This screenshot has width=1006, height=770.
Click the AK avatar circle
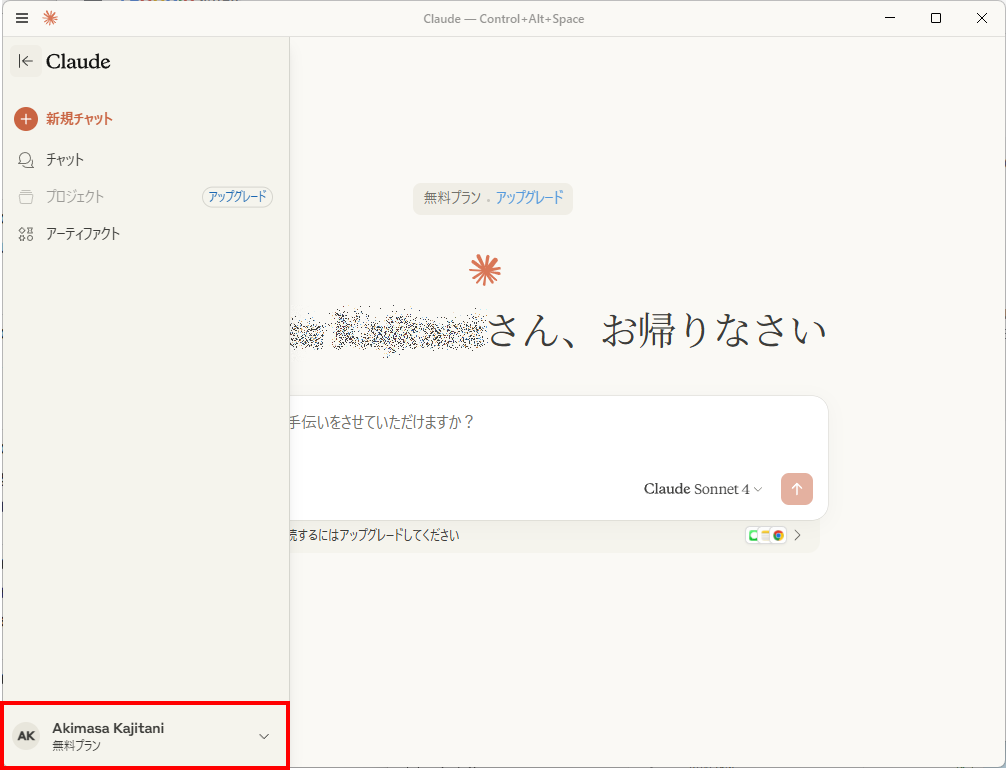(26, 736)
